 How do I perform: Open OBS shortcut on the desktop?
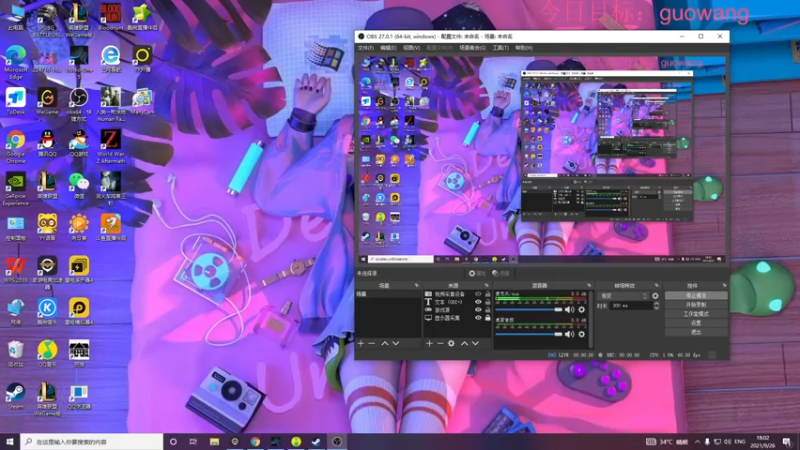pos(79,102)
